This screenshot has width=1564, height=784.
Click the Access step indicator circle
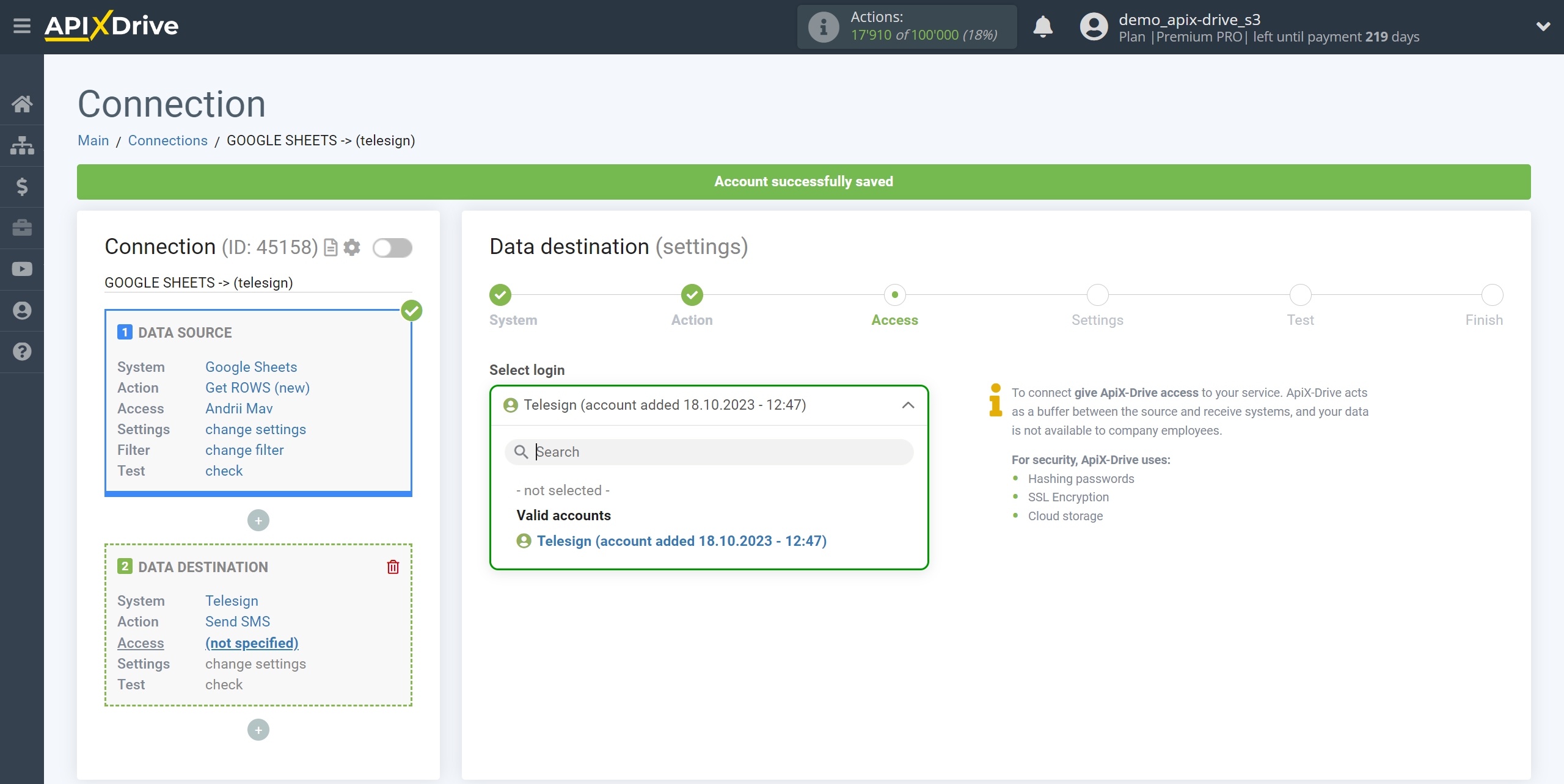pos(895,294)
